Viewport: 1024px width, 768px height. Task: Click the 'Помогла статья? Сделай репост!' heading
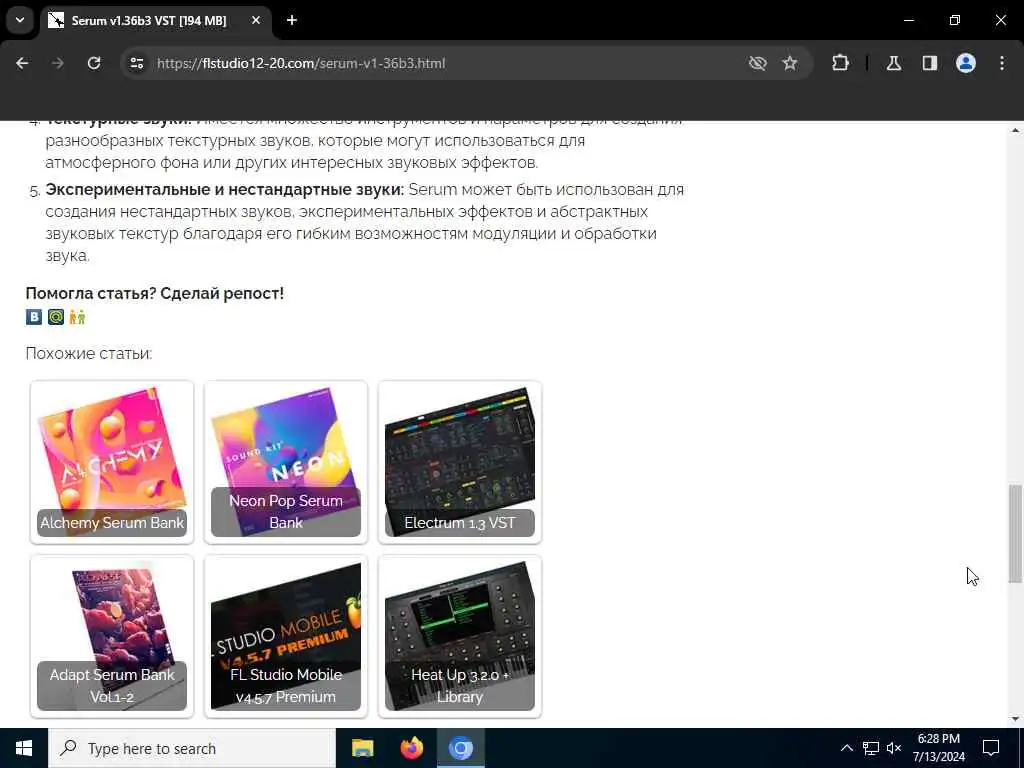tap(155, 293)
